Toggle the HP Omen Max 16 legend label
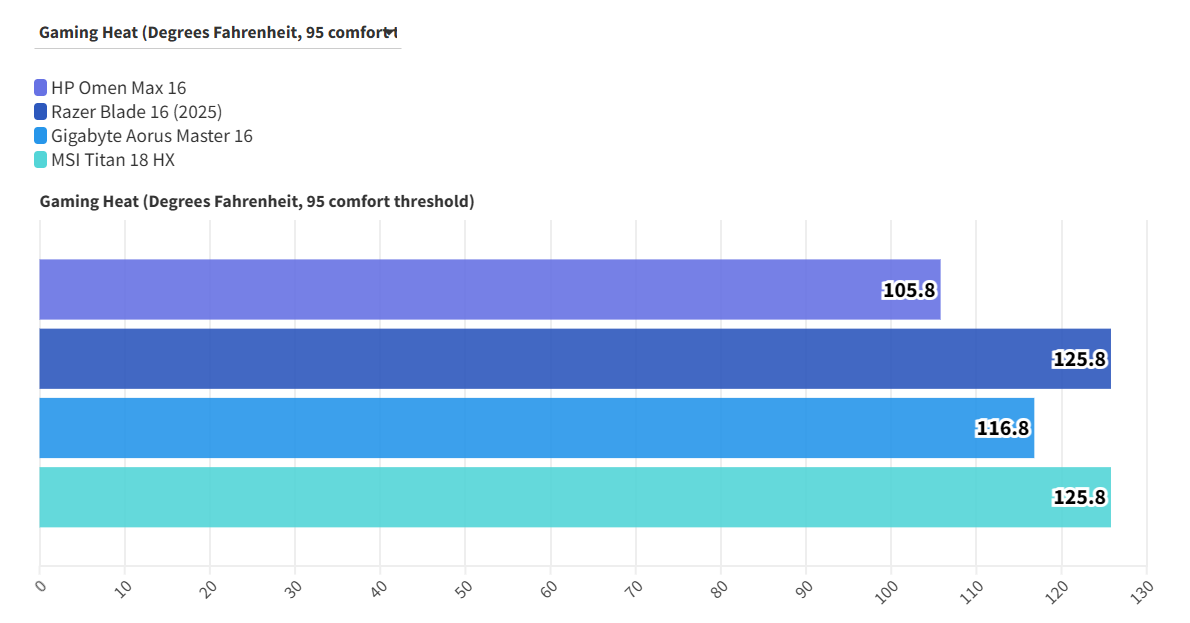 coord(118,88)
